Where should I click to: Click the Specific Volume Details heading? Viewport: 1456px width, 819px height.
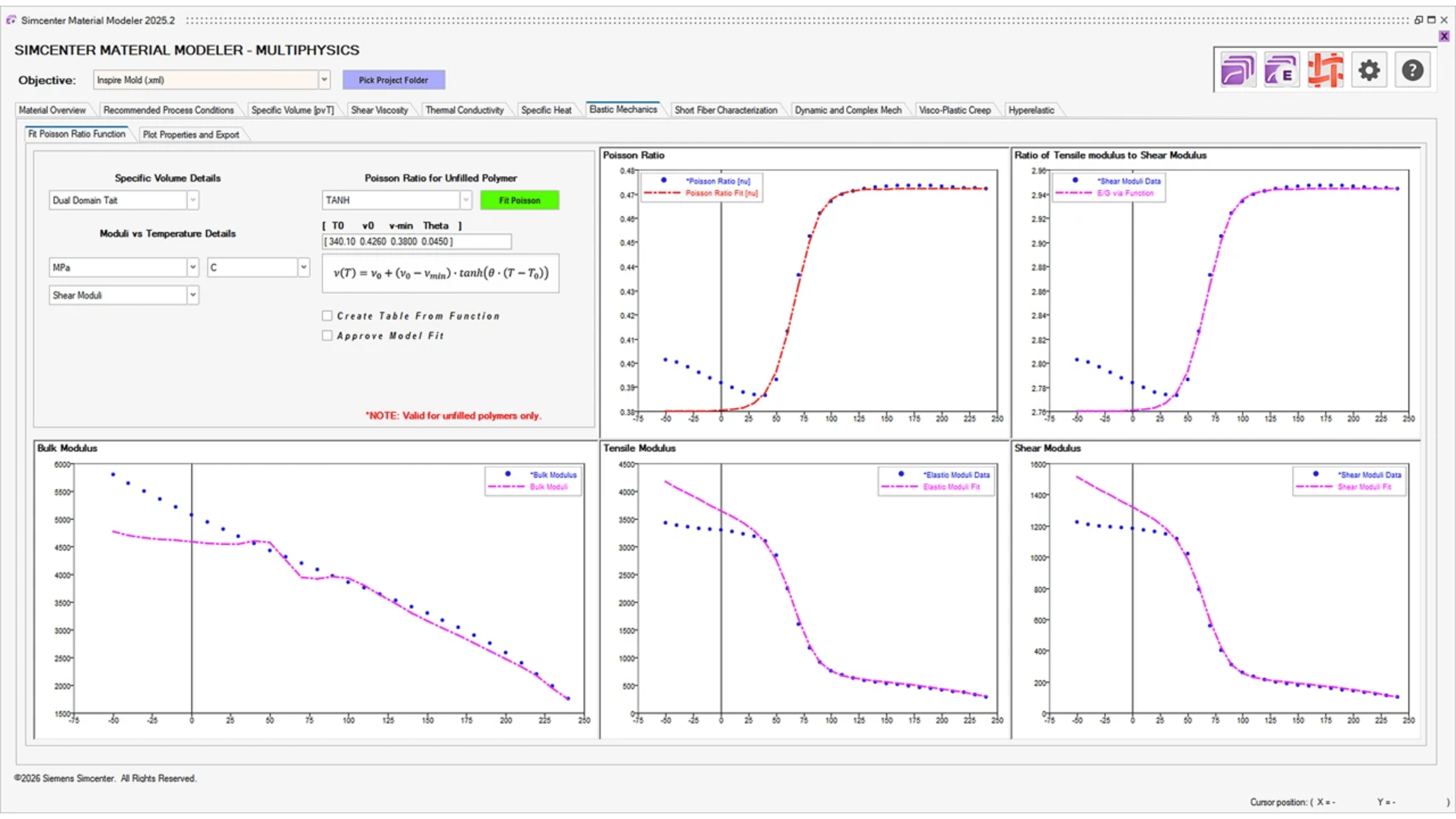pos(167,178)
